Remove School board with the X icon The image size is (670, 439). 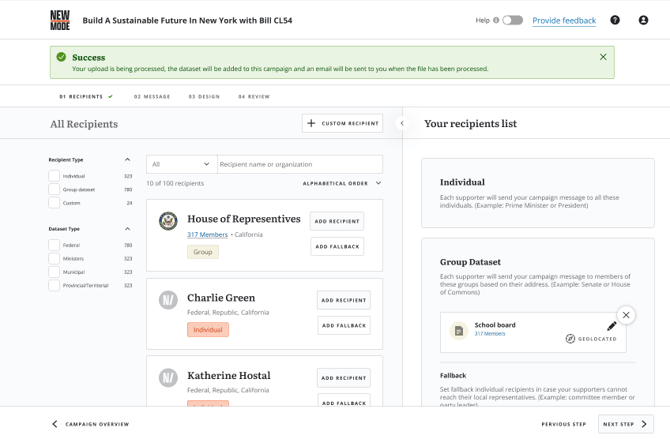click(626, 315)
